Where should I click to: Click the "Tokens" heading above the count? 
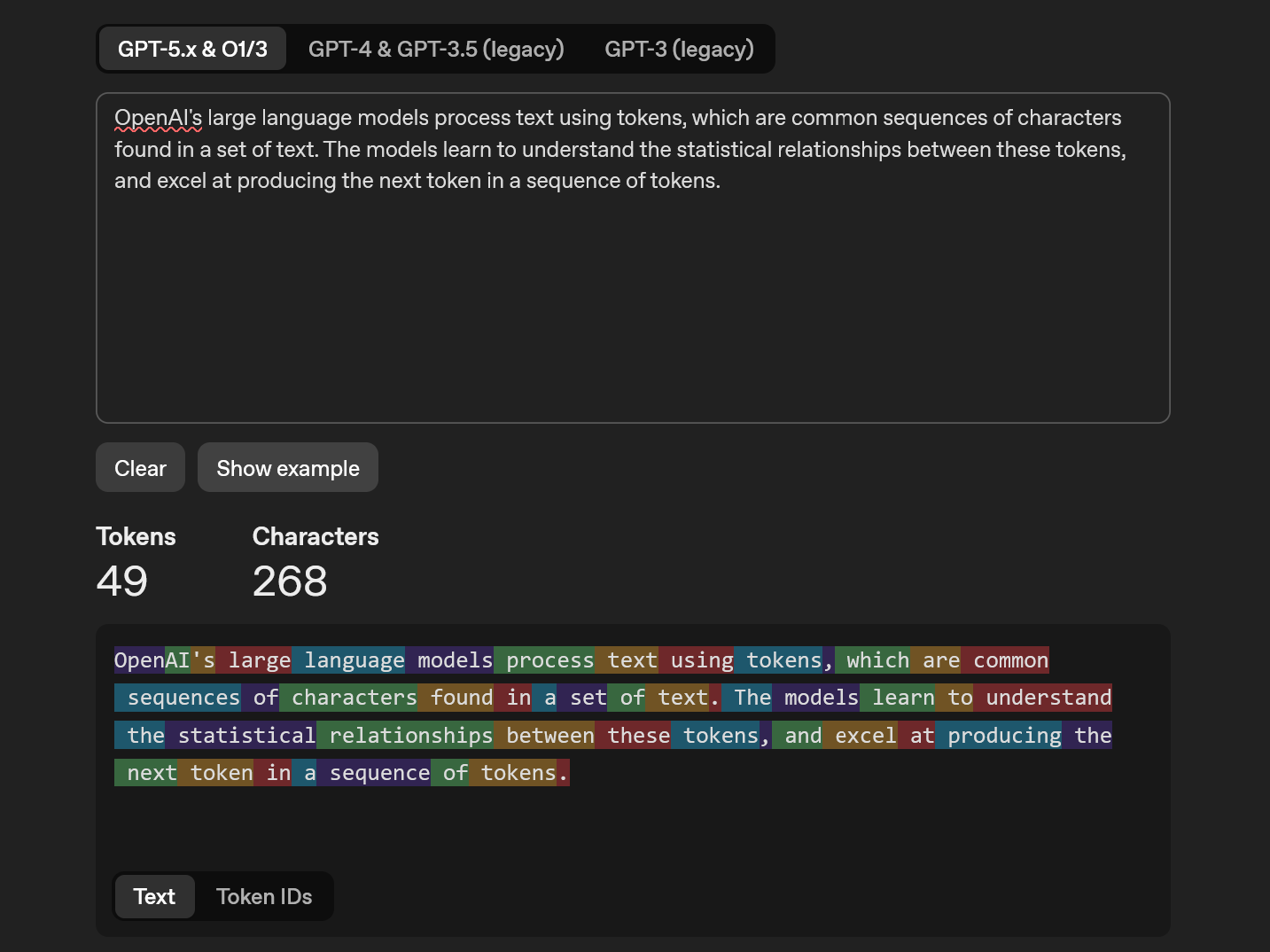(x=136, y=536)
